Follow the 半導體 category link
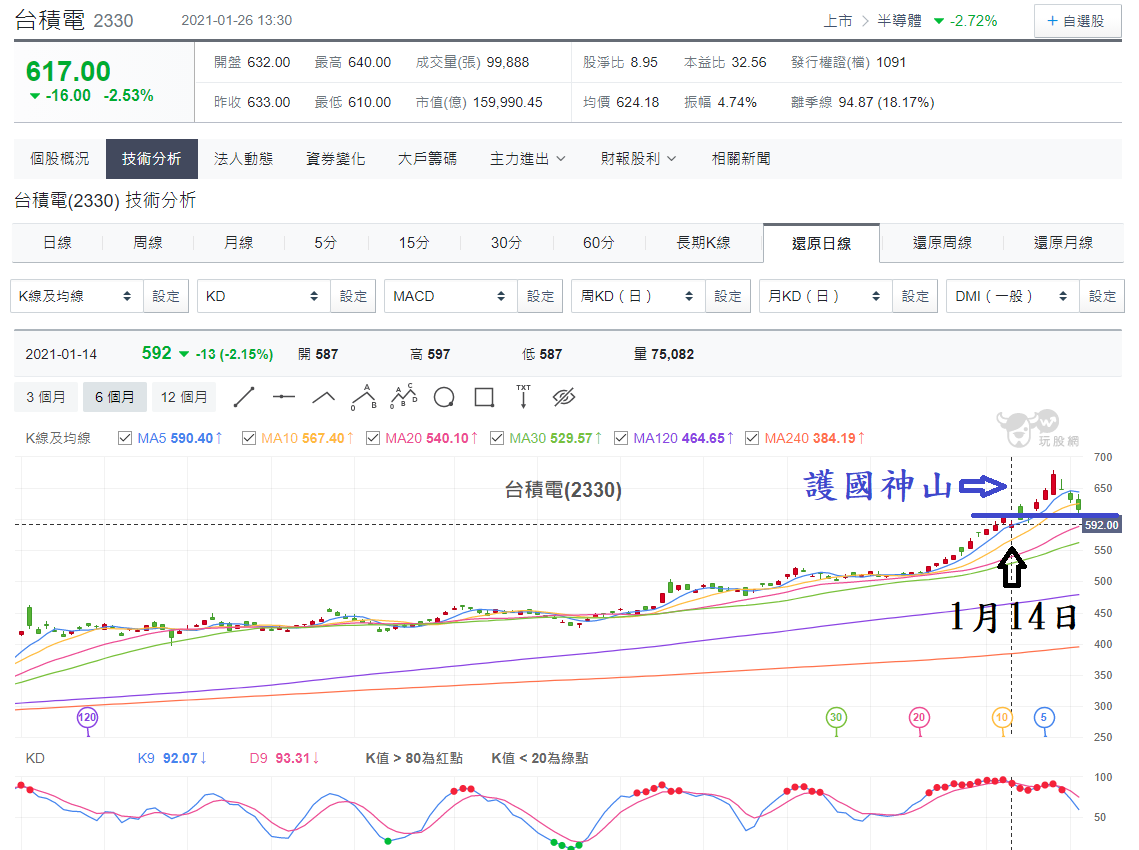Screen dimensions: 1139x850 pos(899,21)
